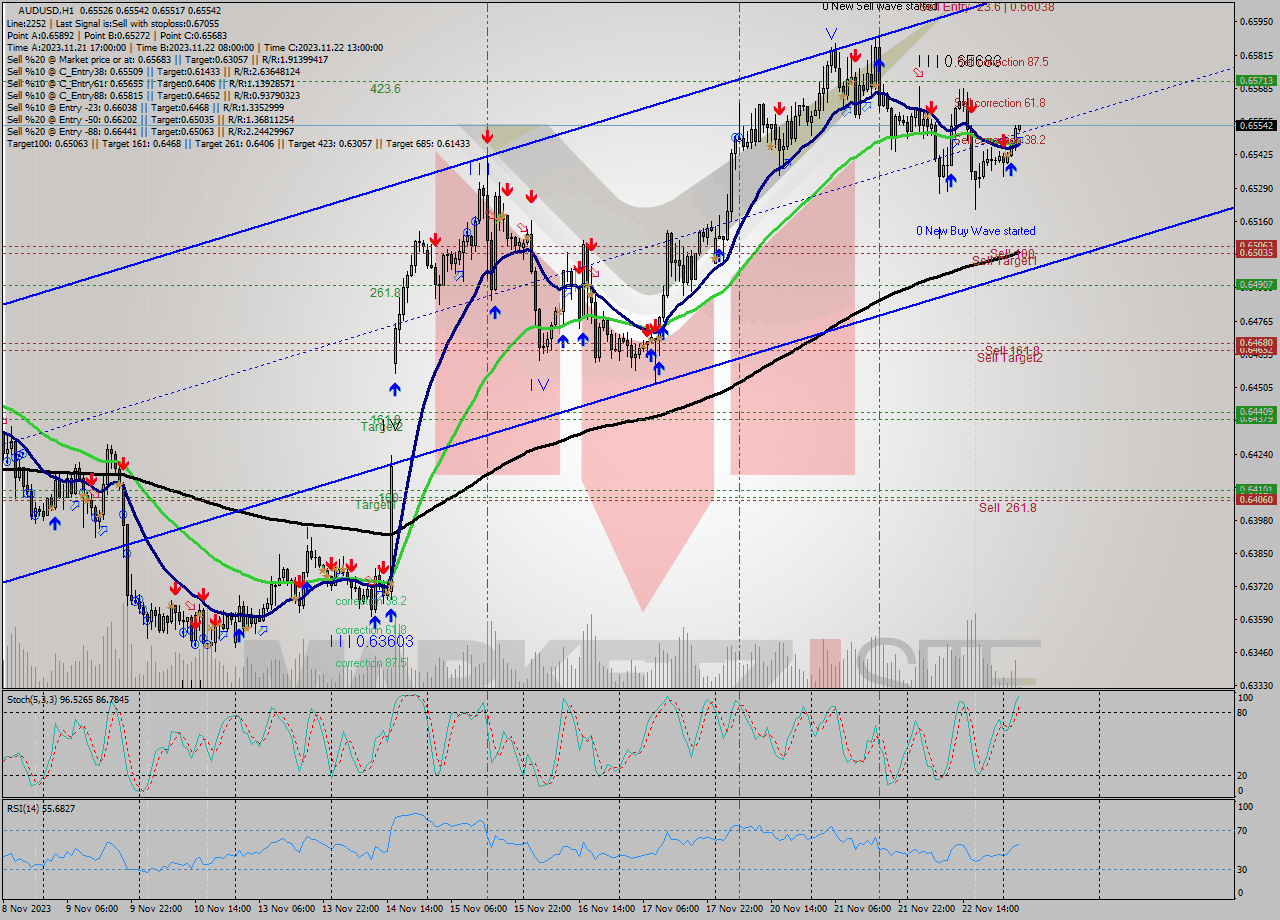The image size is (1280, 920).
Task: Click the '14 Nov 14:00' time axis label
Action: coord(414,909)
